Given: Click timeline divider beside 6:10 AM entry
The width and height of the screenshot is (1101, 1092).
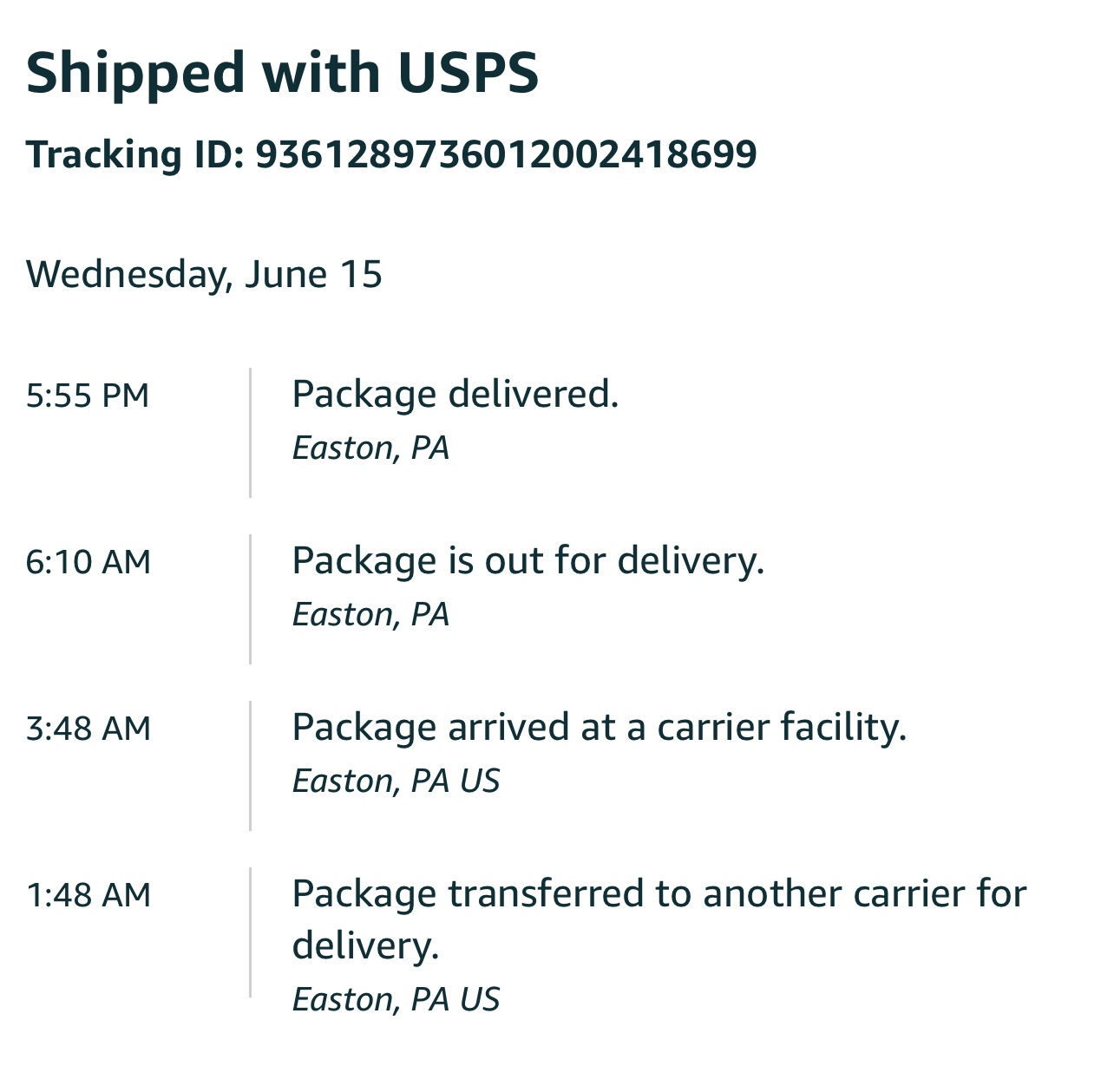Looking at the screenshot, I should click(250, 599).
